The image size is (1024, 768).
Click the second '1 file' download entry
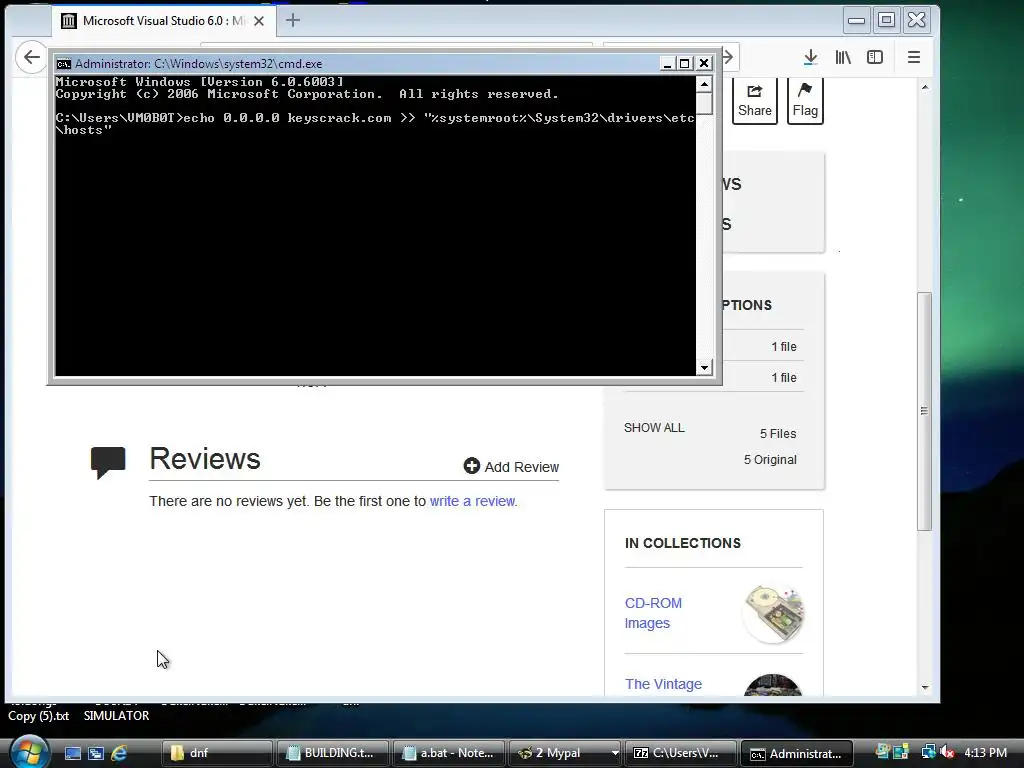pyautogui.click(x=784, y=377)
